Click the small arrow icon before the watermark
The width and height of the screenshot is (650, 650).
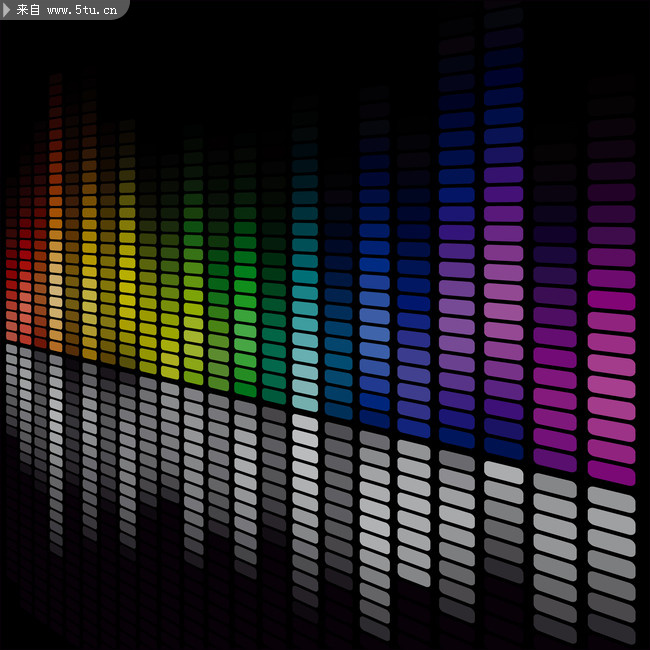(7, 10)
